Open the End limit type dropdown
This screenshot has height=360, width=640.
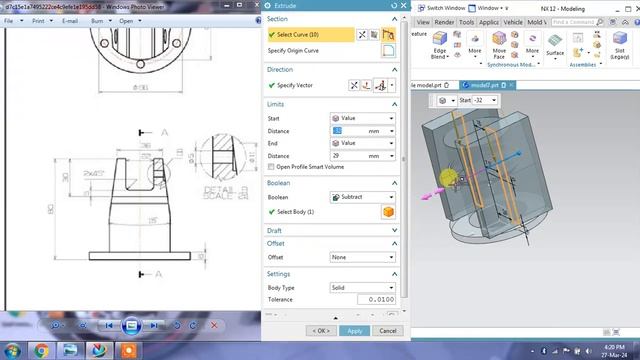click(362, 143)
